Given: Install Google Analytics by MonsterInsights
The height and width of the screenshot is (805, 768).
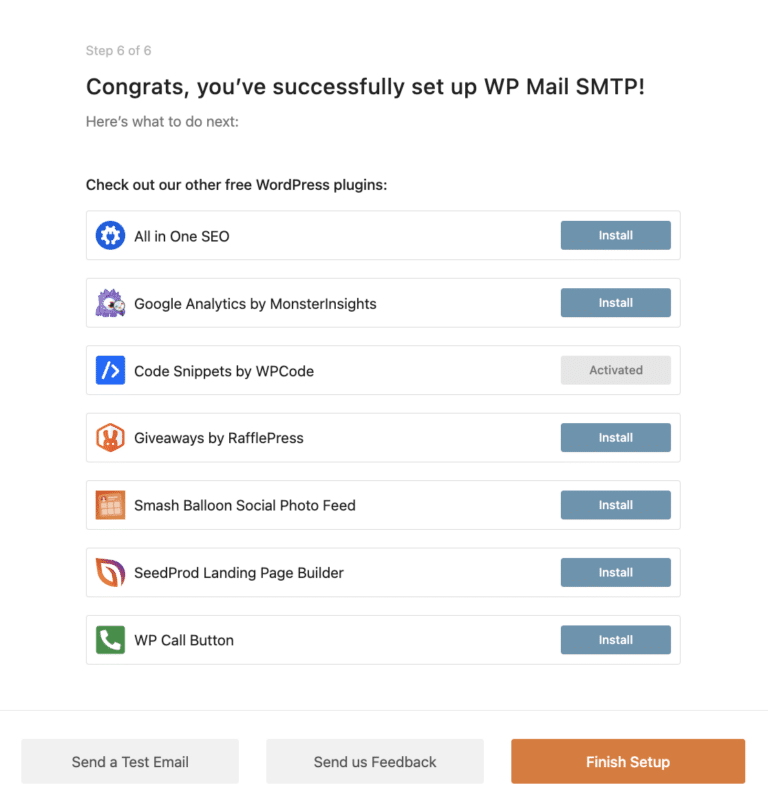Looking at the screenshot, I should pyautogui.click(x=615, y=302).
